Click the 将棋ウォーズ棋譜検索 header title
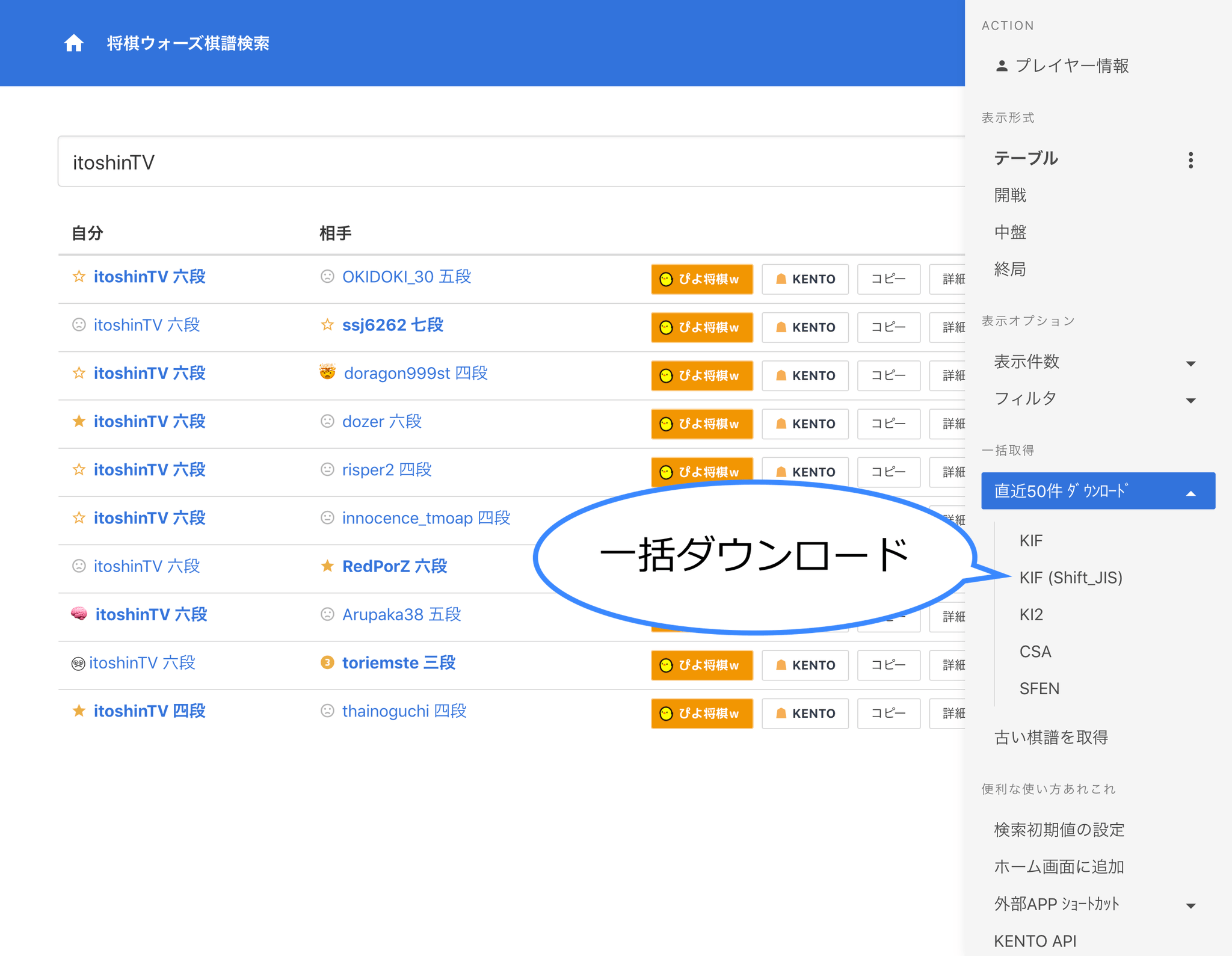1232x956 pixels. 188,43
